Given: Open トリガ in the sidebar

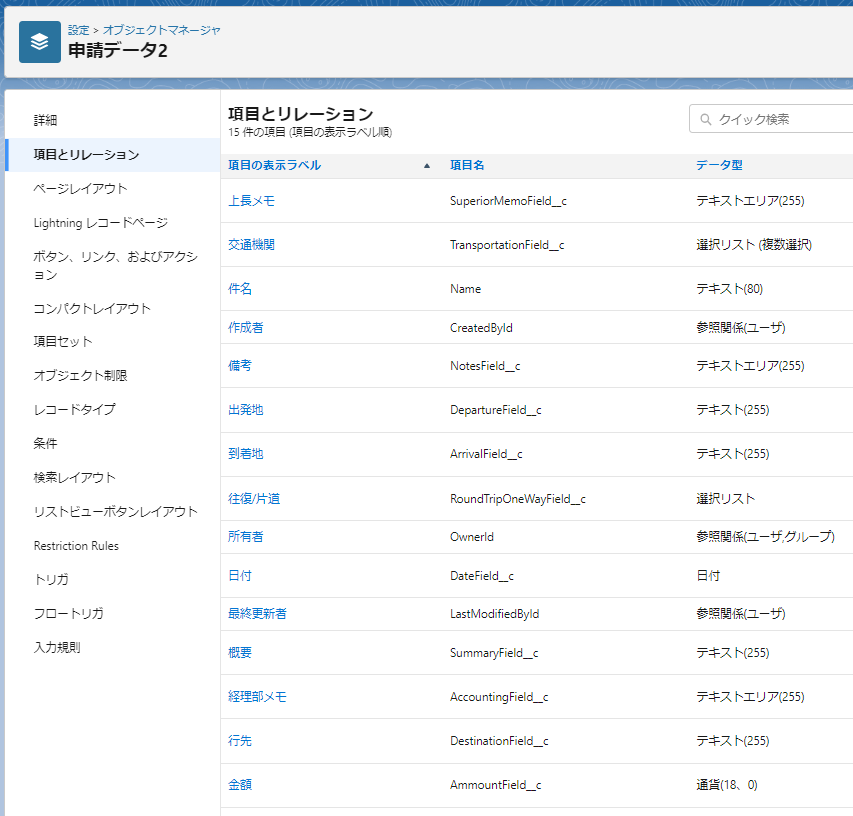Looking at the screenshot, I should [51, 579].
